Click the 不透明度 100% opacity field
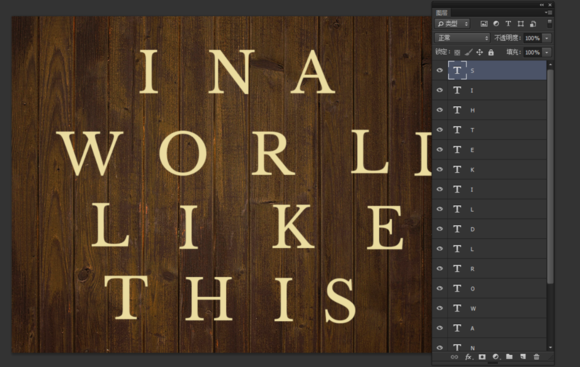580x367 pixels. 533,38
